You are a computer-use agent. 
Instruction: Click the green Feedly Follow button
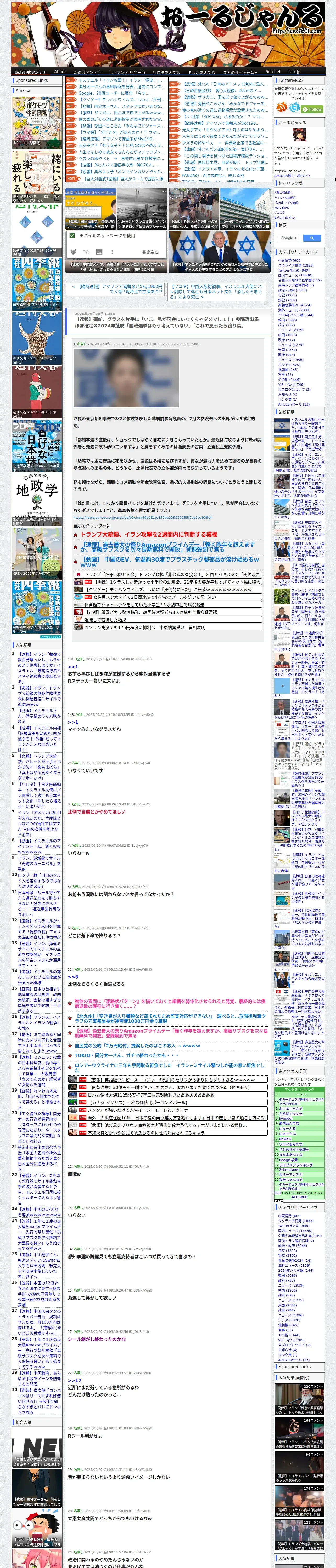click(x=312, y=109)
